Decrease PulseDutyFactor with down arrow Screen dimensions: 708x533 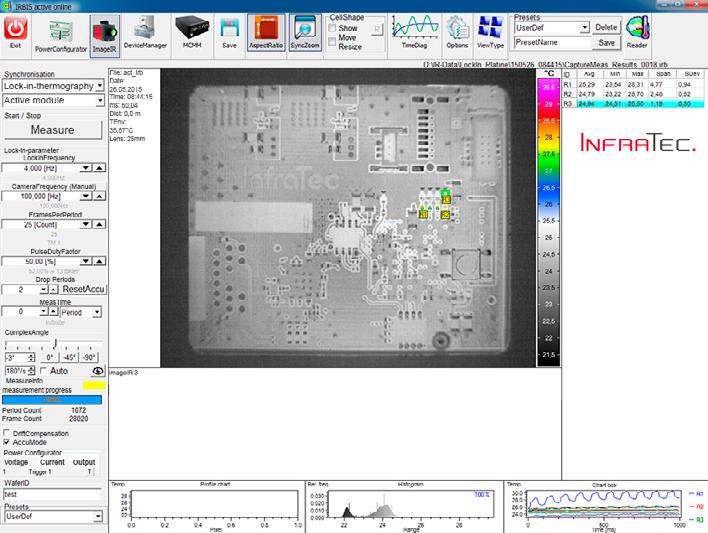pos(86,261)
